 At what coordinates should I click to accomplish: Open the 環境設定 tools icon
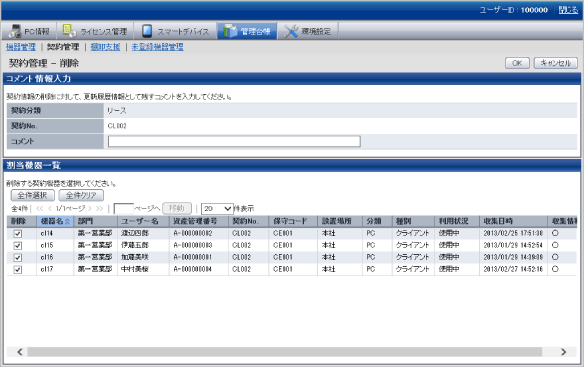point(291,31)
